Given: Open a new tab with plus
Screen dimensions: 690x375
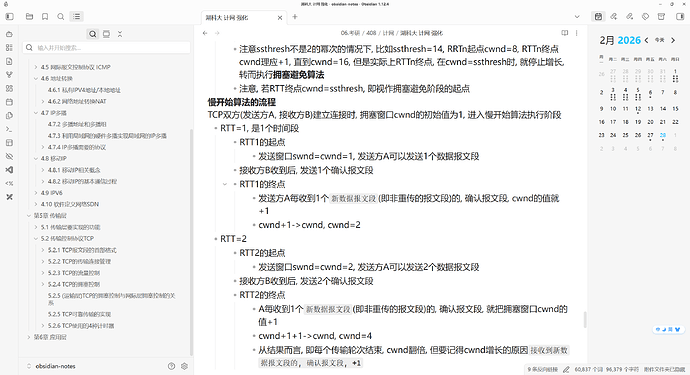Looking at the screenshot, I should click(x=295, y=17).
